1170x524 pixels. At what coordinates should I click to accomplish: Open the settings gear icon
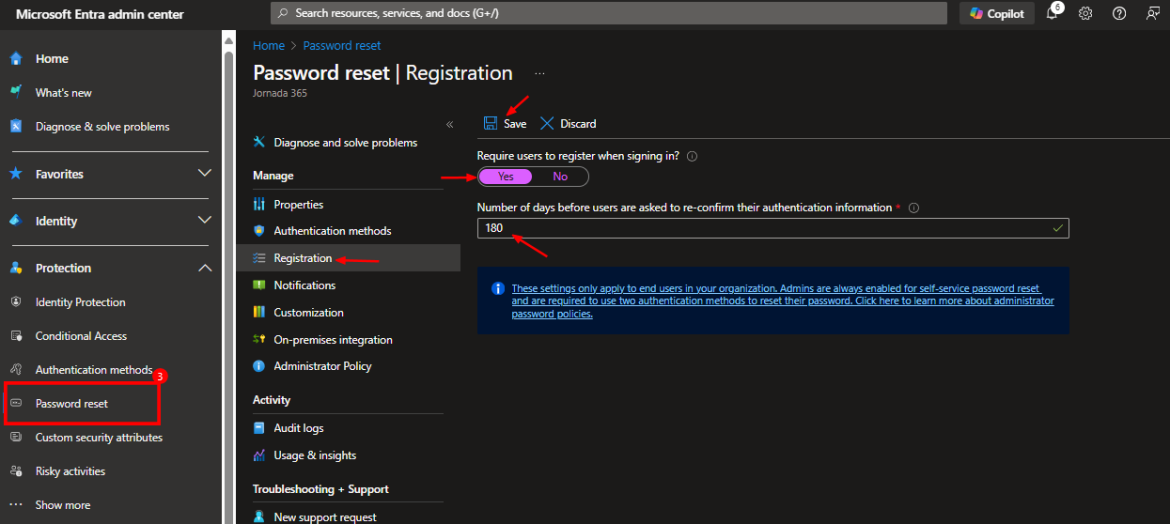1085,13
